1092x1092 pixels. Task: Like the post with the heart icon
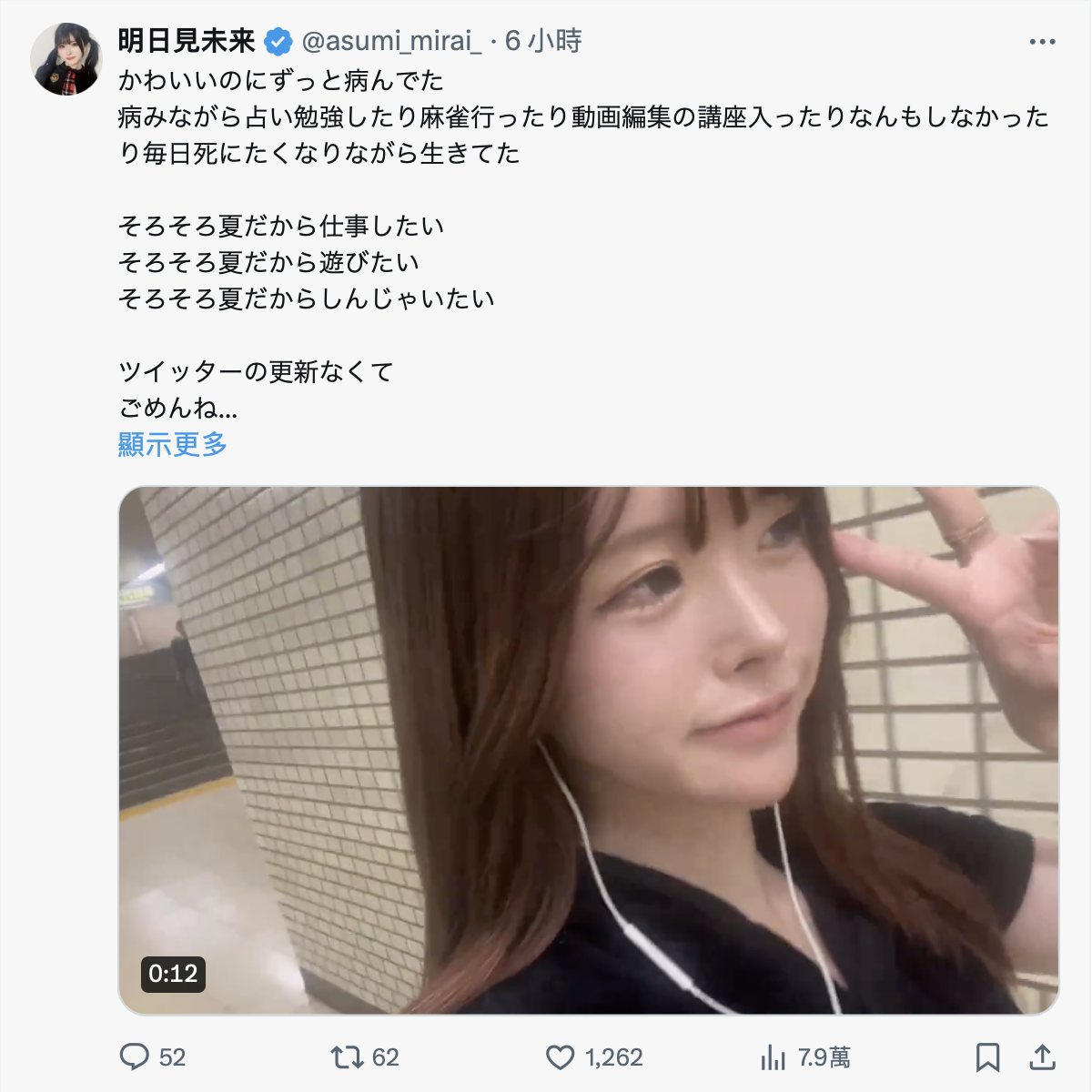click(x=561, y=1057)
